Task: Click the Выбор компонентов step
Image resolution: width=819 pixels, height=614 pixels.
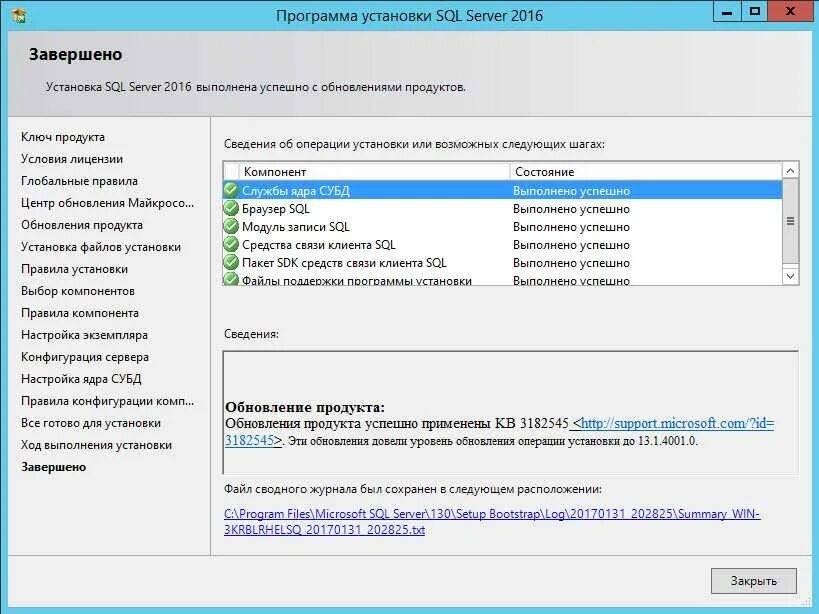Action: pos(78,291)
